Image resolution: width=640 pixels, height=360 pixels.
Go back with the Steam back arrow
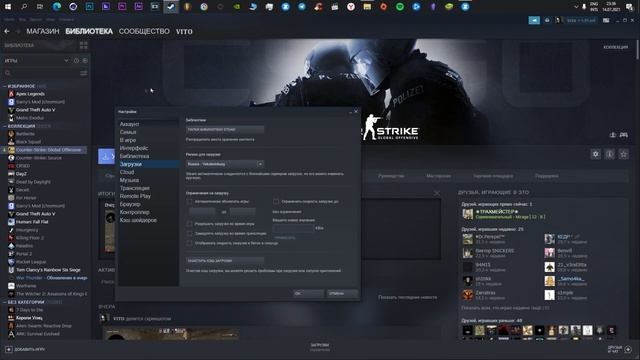[7, 31]
